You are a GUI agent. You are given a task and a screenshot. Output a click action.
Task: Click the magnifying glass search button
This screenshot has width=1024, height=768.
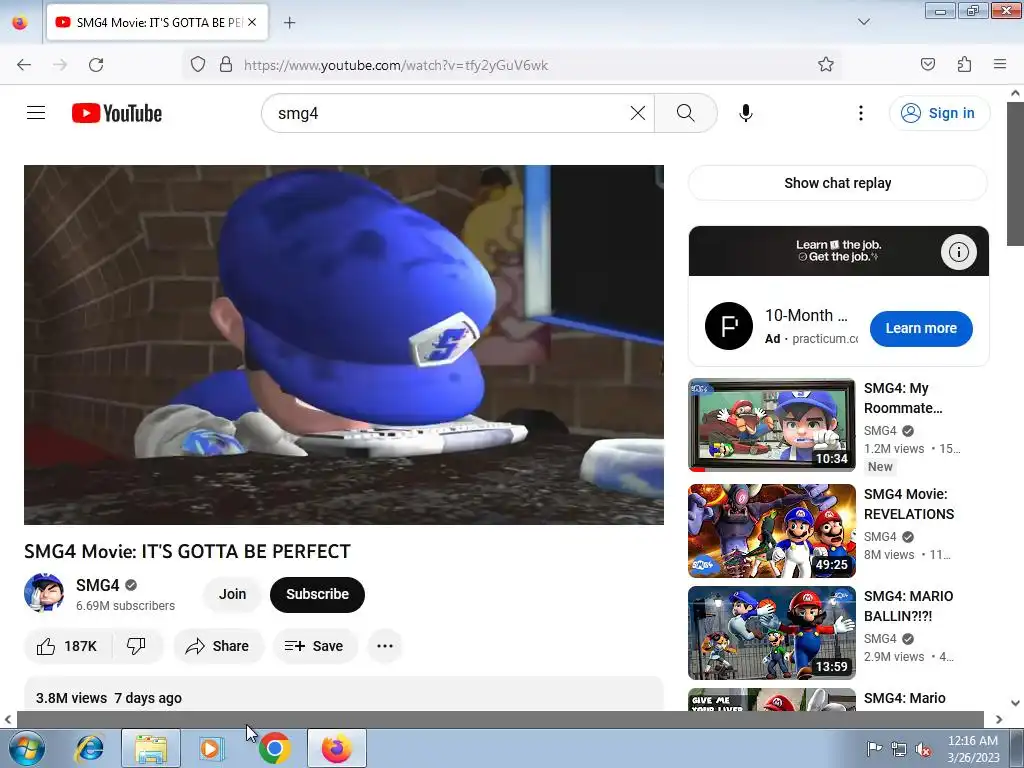click(x=686, y=113)
